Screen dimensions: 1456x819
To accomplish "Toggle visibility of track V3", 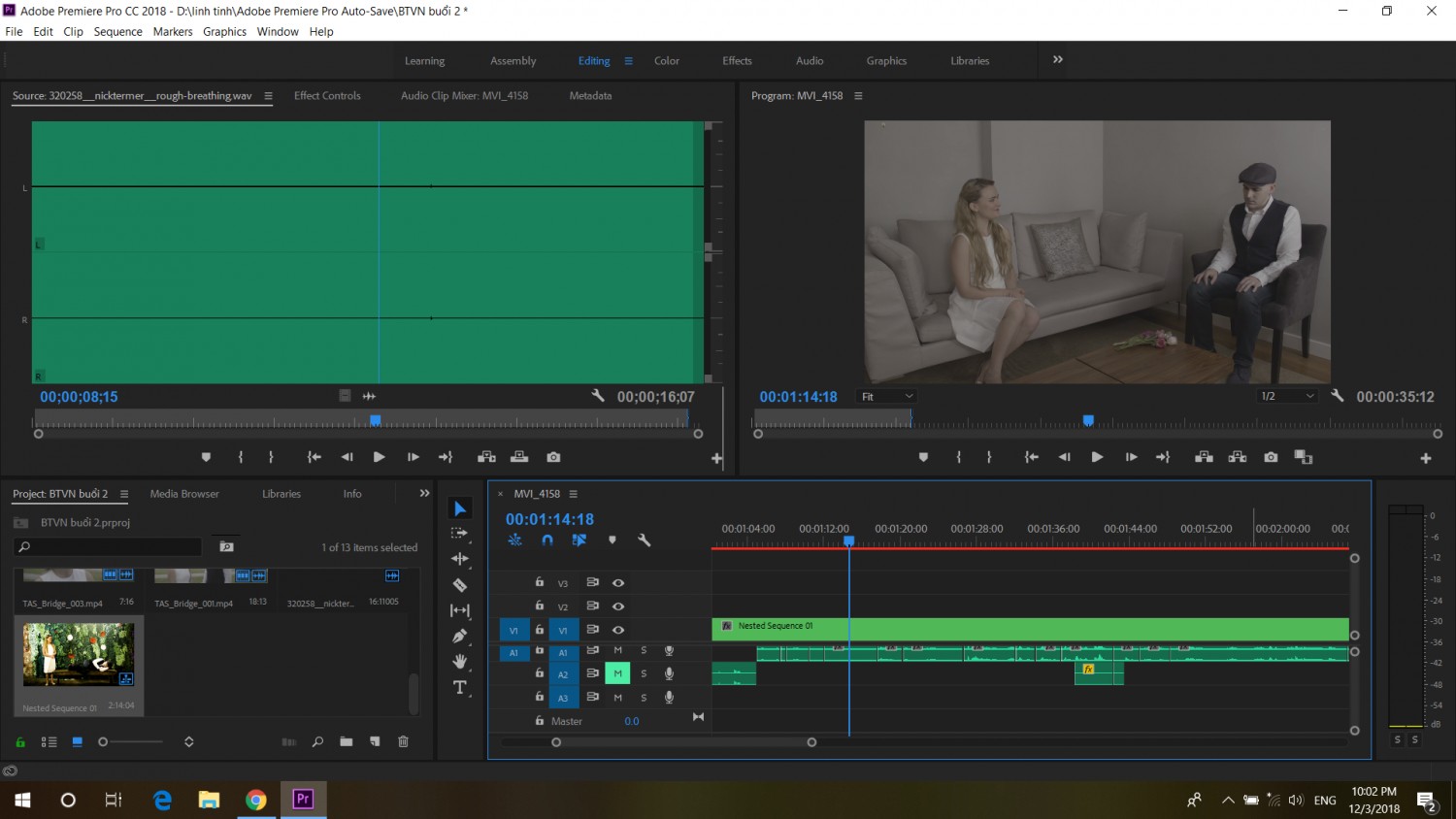I will pyautogui.click(x=617, y=583).
